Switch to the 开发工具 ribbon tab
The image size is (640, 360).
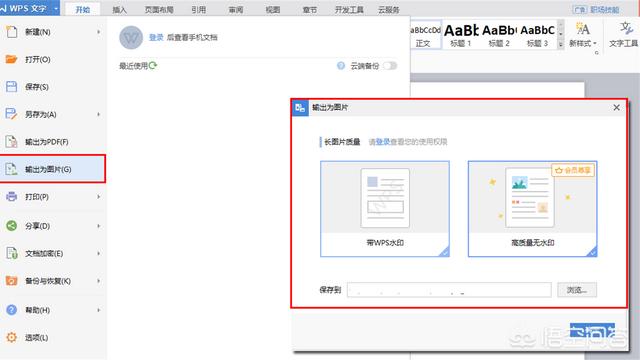[349, 9]
